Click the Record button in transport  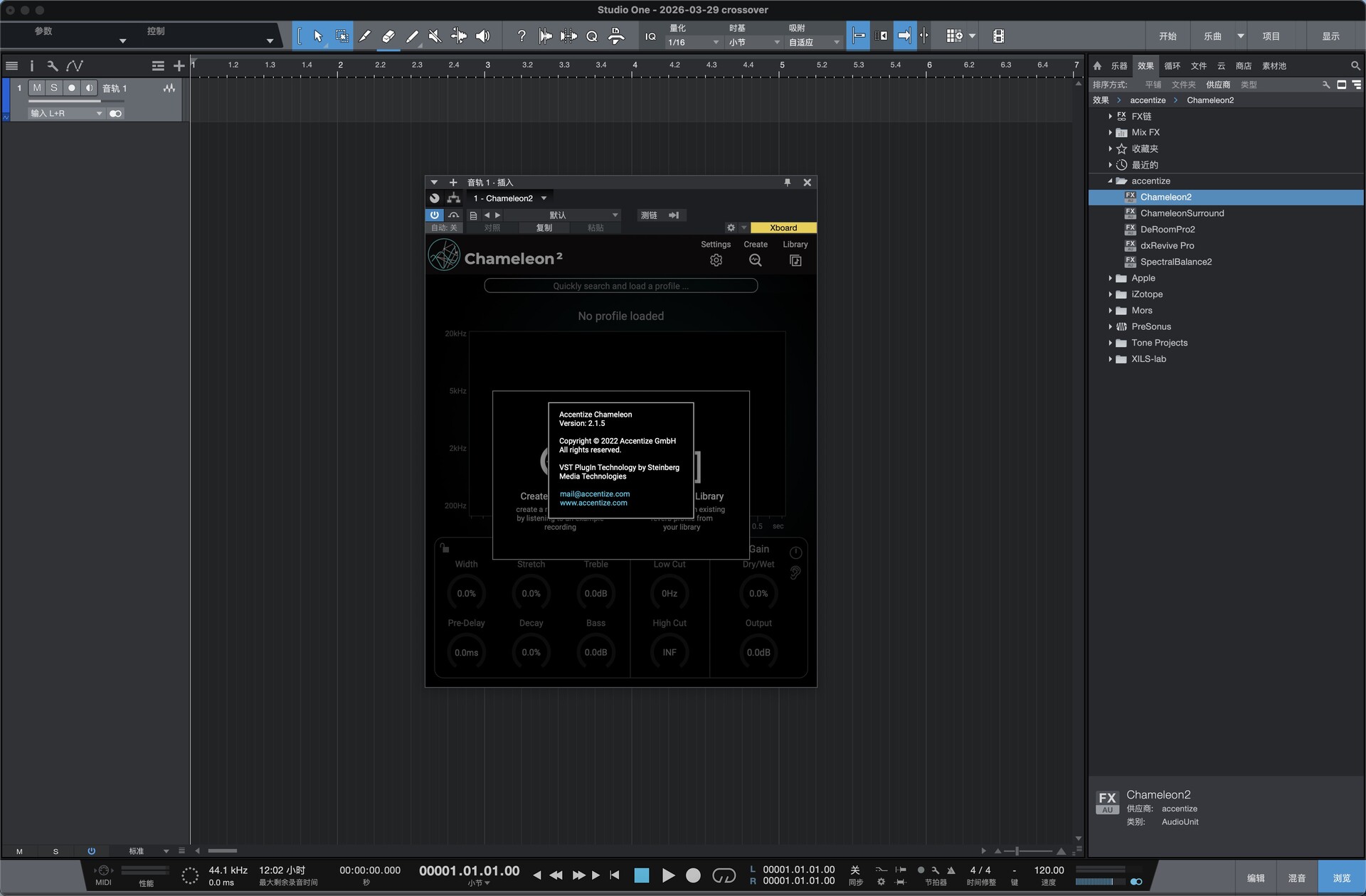tap(693, 875)
